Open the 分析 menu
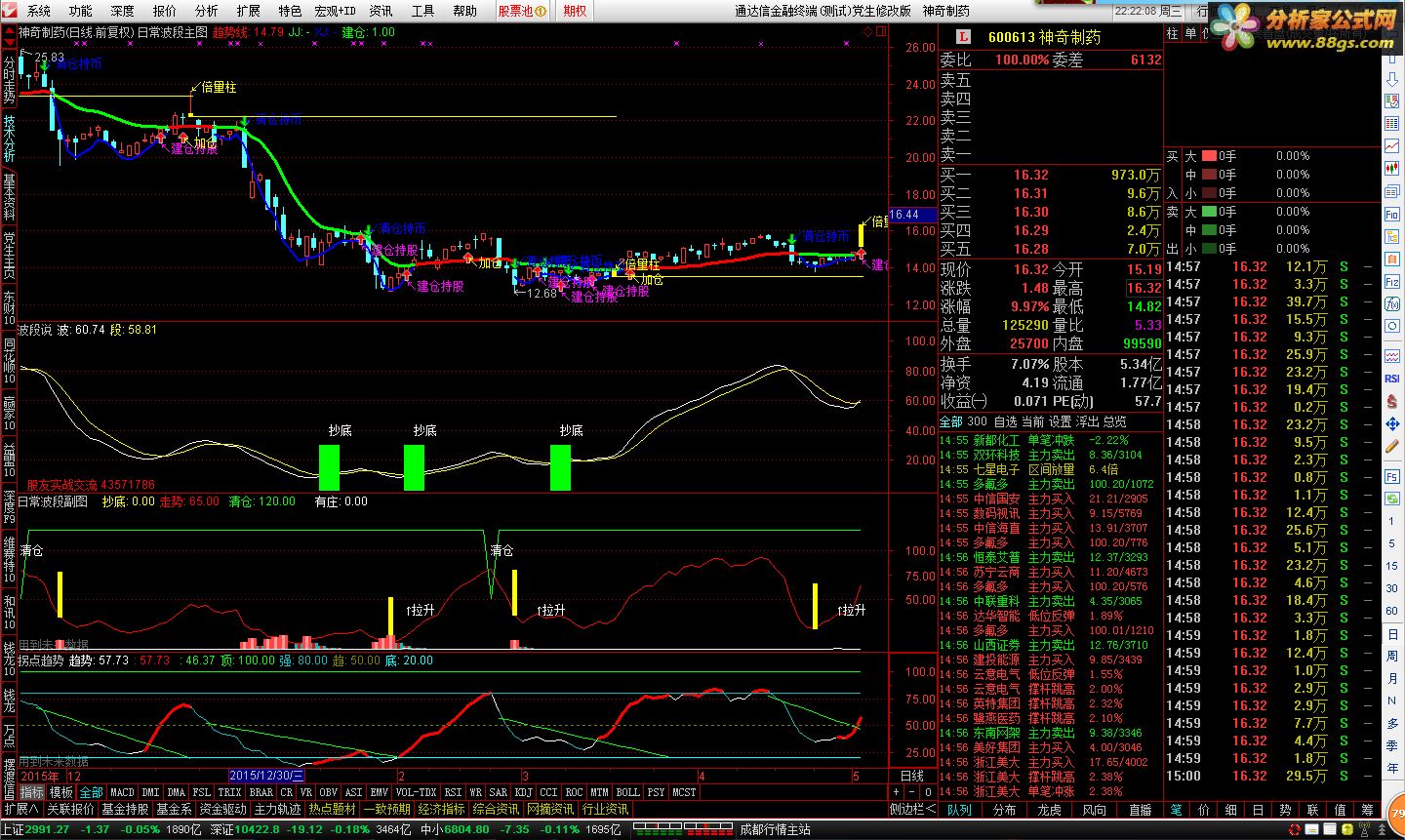The width and height of the screenshot is (1405, 840). (x=207, y=11)
